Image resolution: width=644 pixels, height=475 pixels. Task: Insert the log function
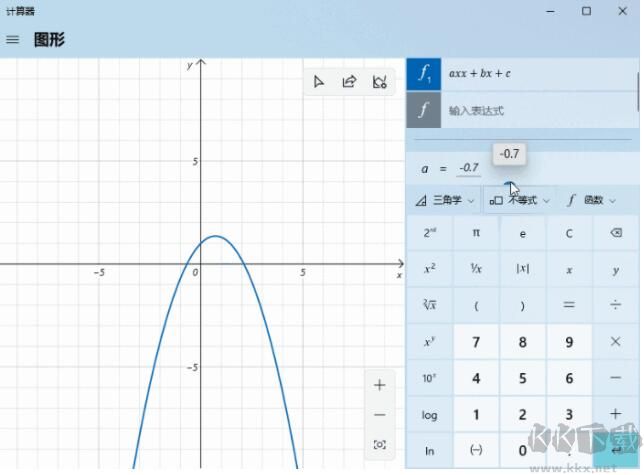click(x=430, y=414)
